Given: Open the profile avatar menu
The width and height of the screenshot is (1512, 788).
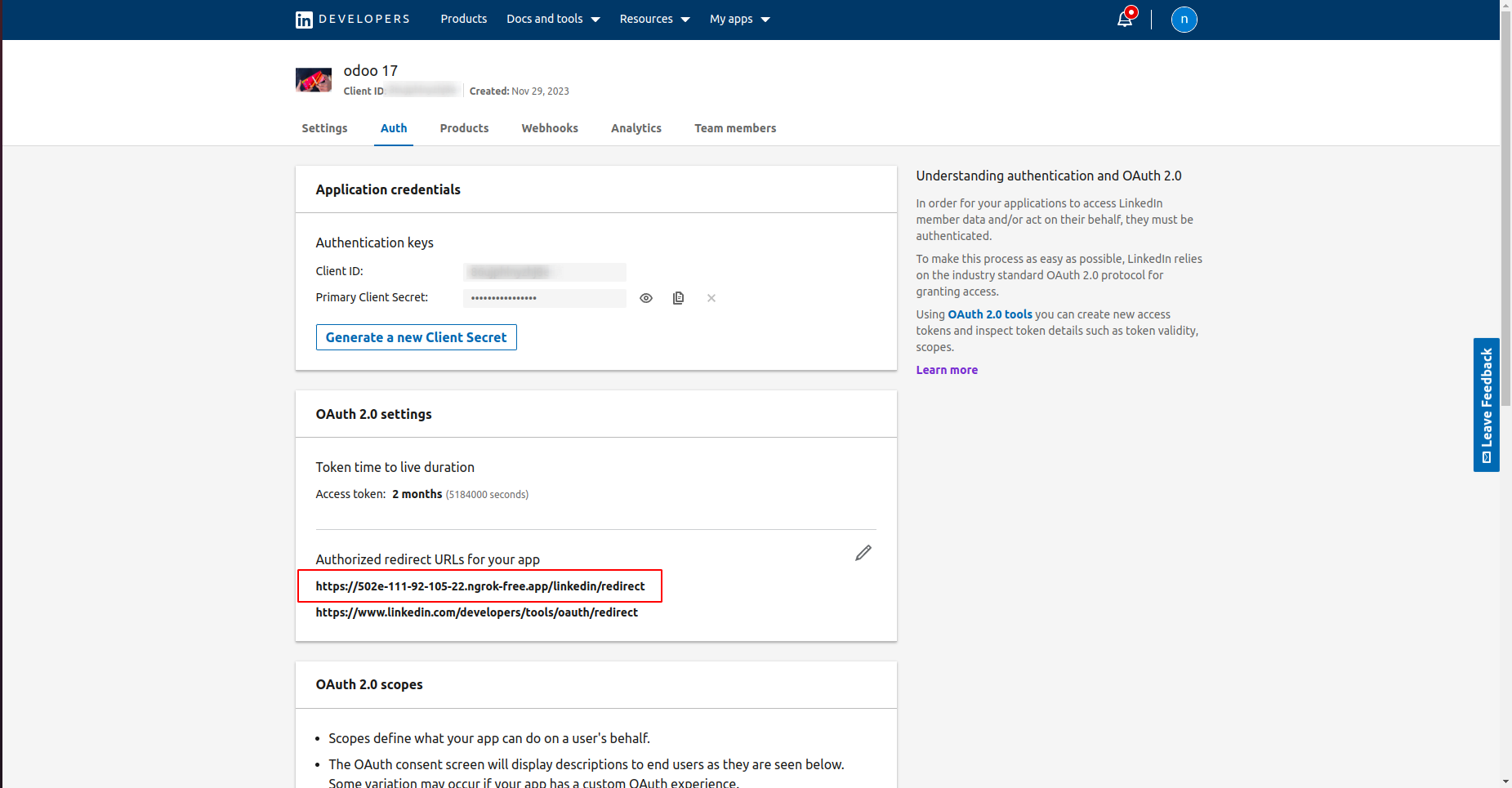Looking at the screenshot, I should coord(1184,20).
